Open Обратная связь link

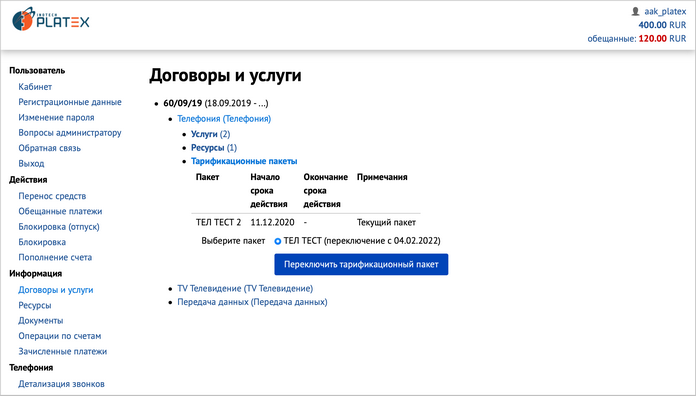point(49,148)
